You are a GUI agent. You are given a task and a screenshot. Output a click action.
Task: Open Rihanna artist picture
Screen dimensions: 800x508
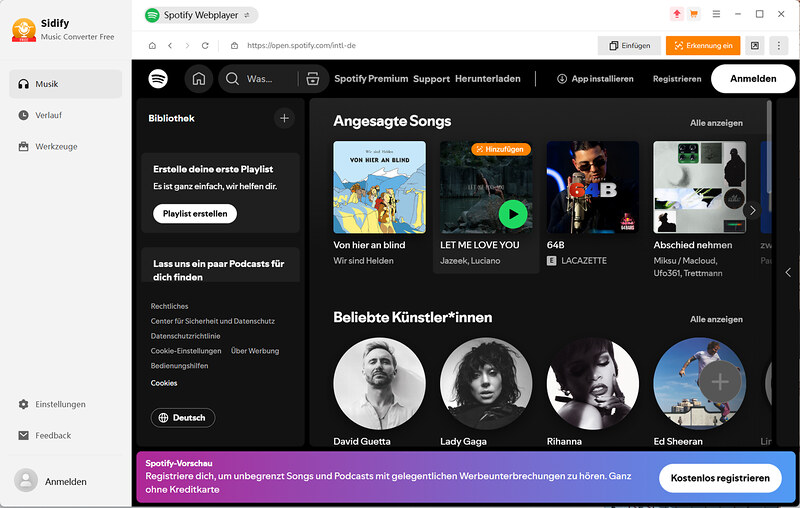click(x=592, y=384)
